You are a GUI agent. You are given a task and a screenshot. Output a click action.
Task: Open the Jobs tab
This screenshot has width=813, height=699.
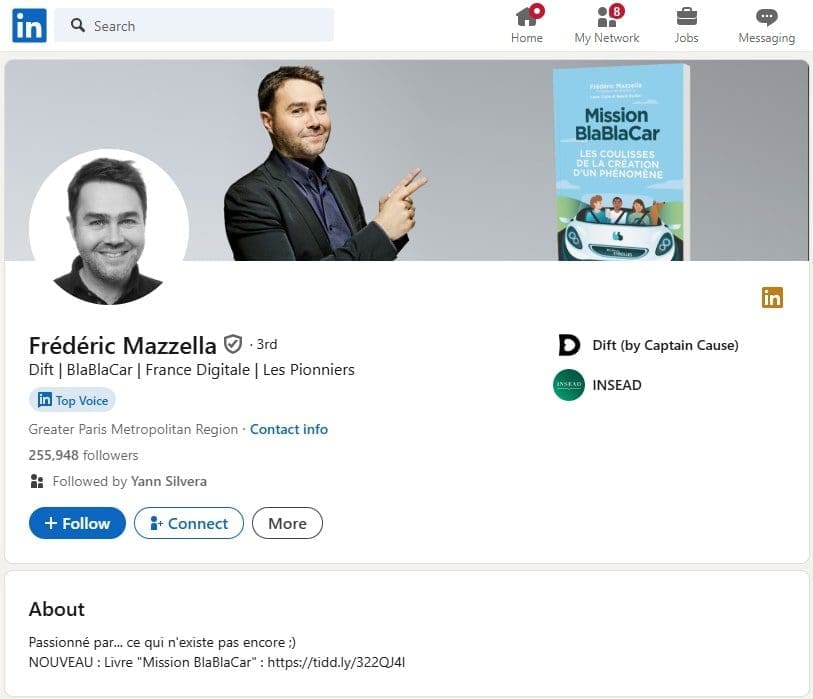pyautogui.click(x=686, y=25)
